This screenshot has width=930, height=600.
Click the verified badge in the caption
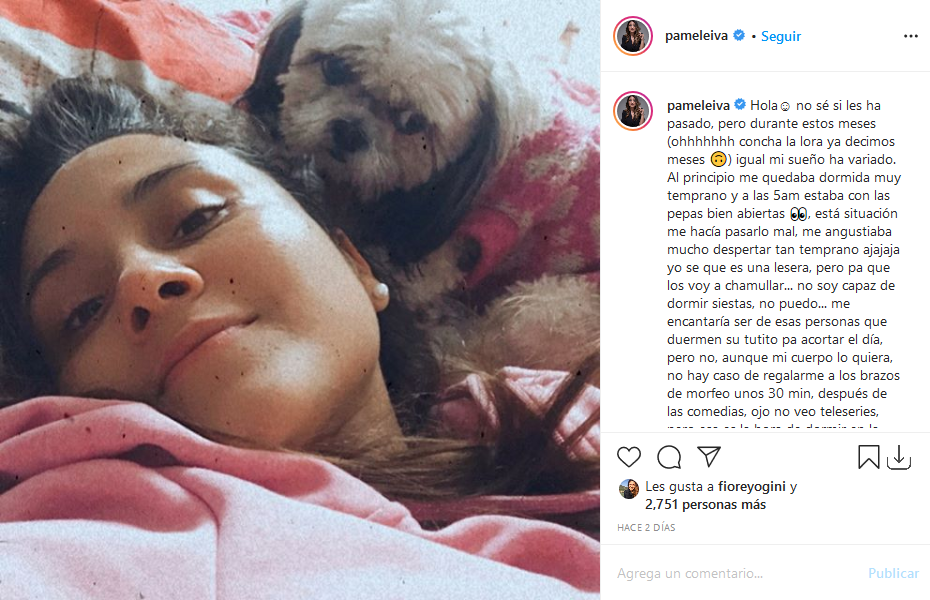(x=740, y=105)
